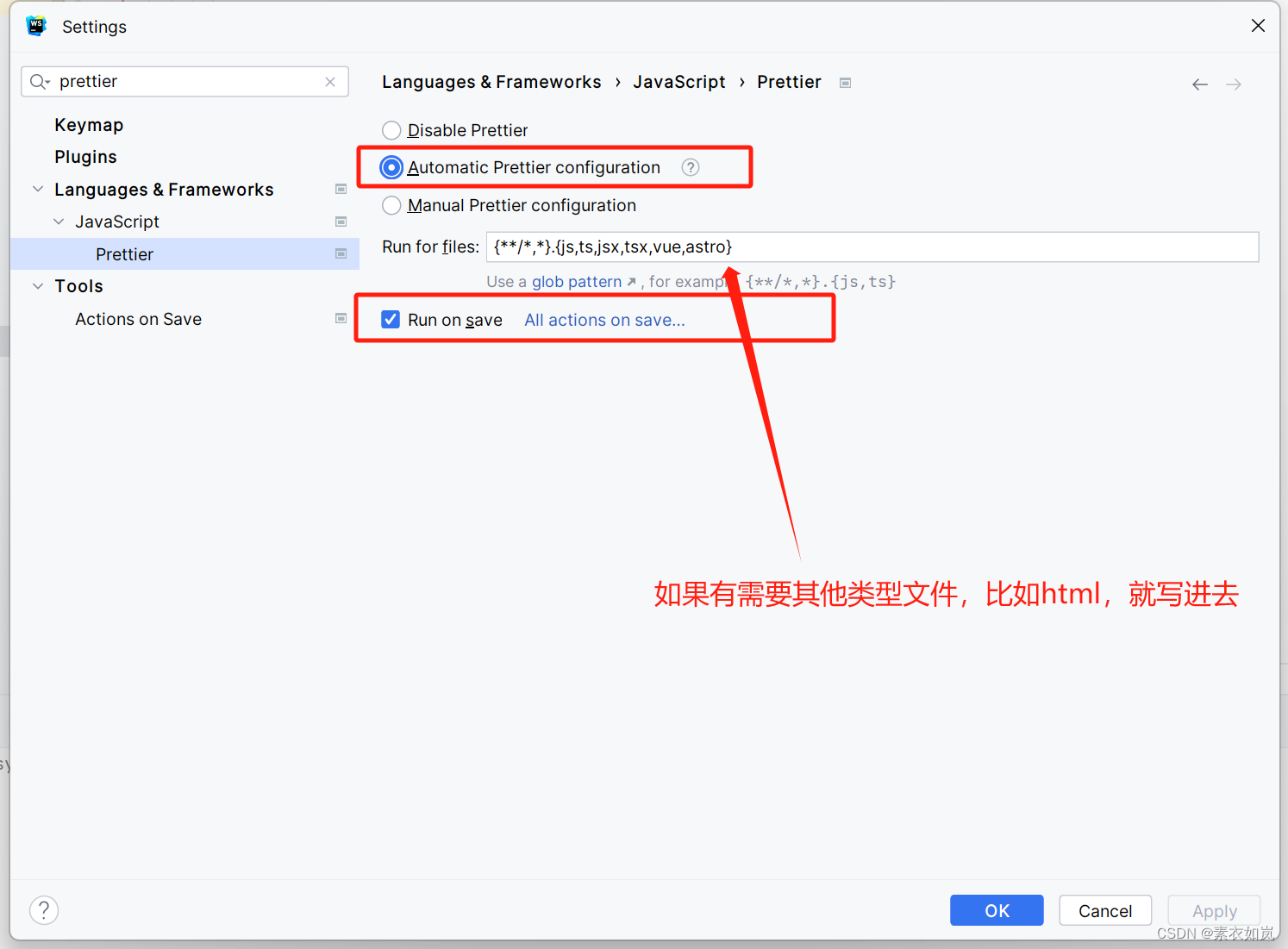Confirm settings with OK button
Image resolution: width=1288 pixels, height=949 pixels.
[x=997, y=910]
